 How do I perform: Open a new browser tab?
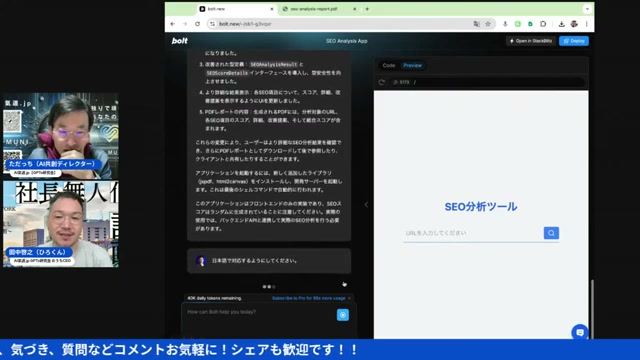click(367, 9)
